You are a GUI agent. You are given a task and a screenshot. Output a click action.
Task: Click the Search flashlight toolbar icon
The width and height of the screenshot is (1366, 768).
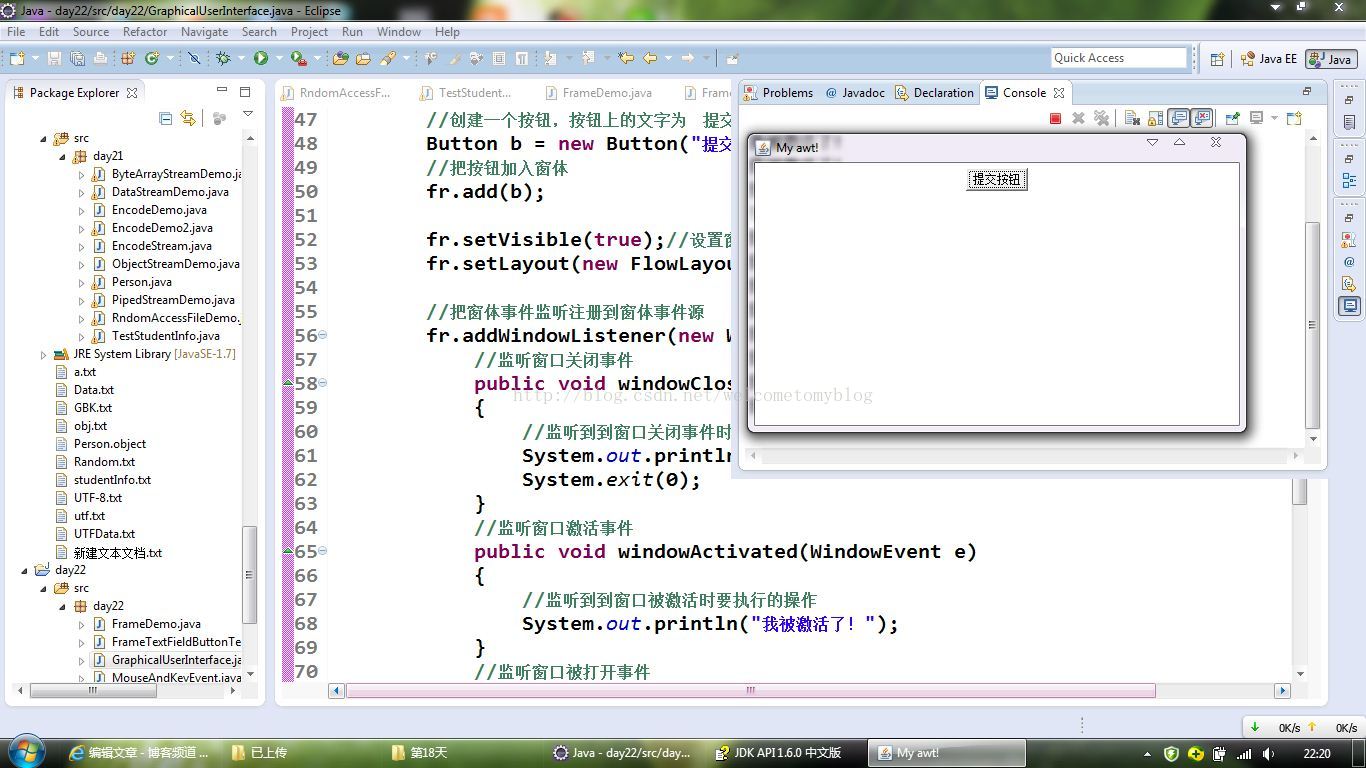388,58
